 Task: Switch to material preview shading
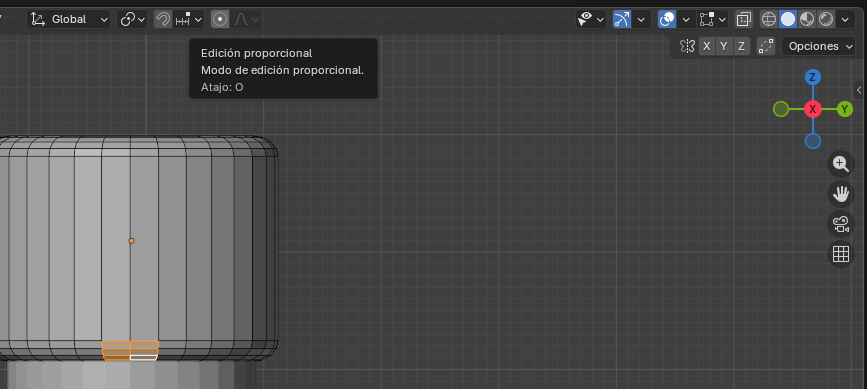tap(807, 19)
